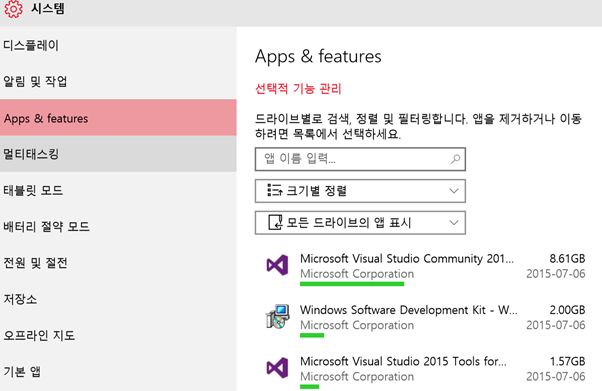This screenshot has width=602, height=391.
Task: Click the Windows Software Development Kit icon
Action: 277,316
